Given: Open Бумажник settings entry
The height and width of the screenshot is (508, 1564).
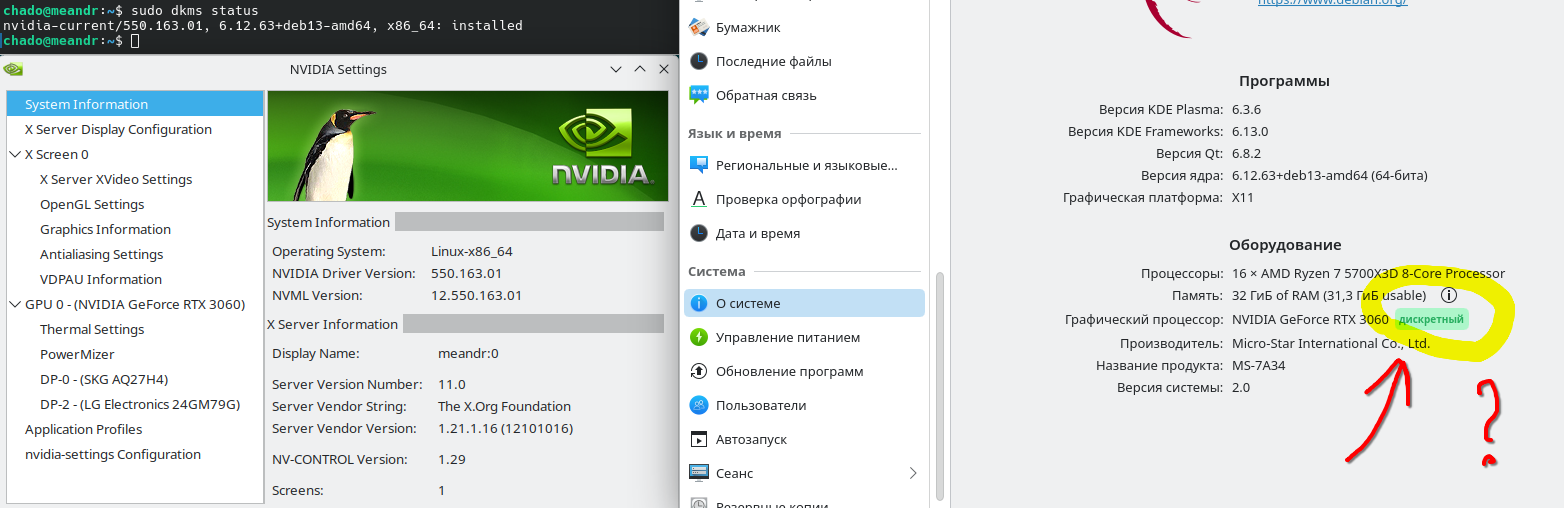Looking at the screenshot, I should pos(804,27).
